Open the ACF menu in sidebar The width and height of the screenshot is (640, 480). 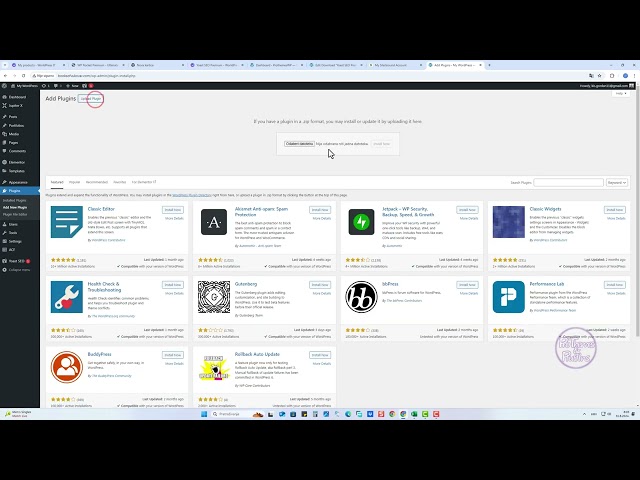point(12,250)
